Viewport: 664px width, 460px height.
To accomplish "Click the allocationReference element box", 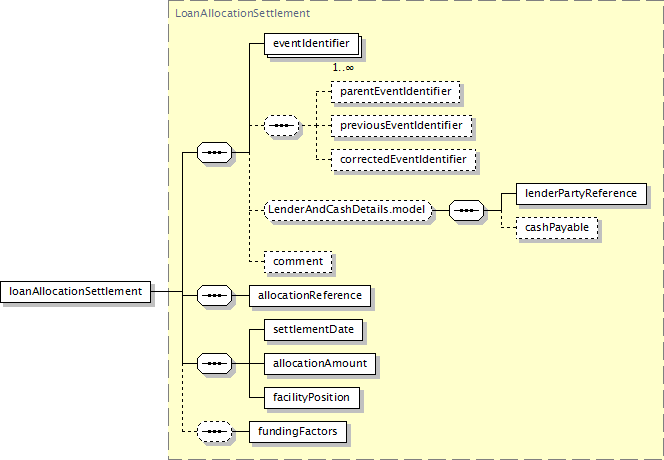I will click(x=310, y=296).
